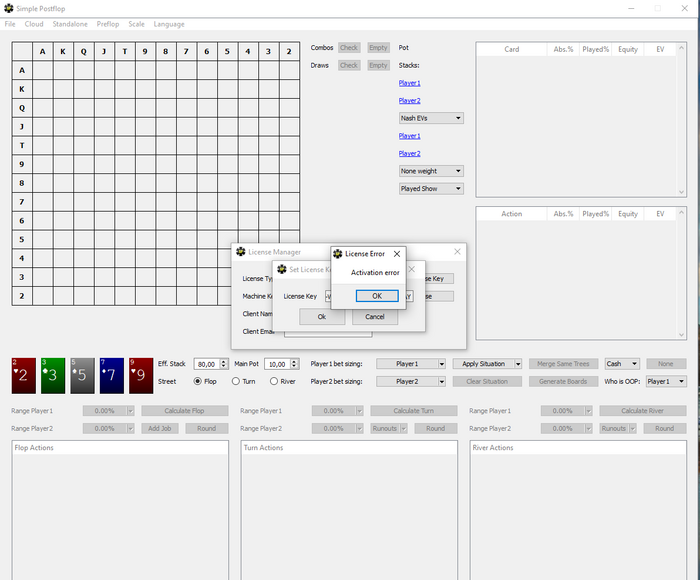Click the License Error dialog title icon

338,254
